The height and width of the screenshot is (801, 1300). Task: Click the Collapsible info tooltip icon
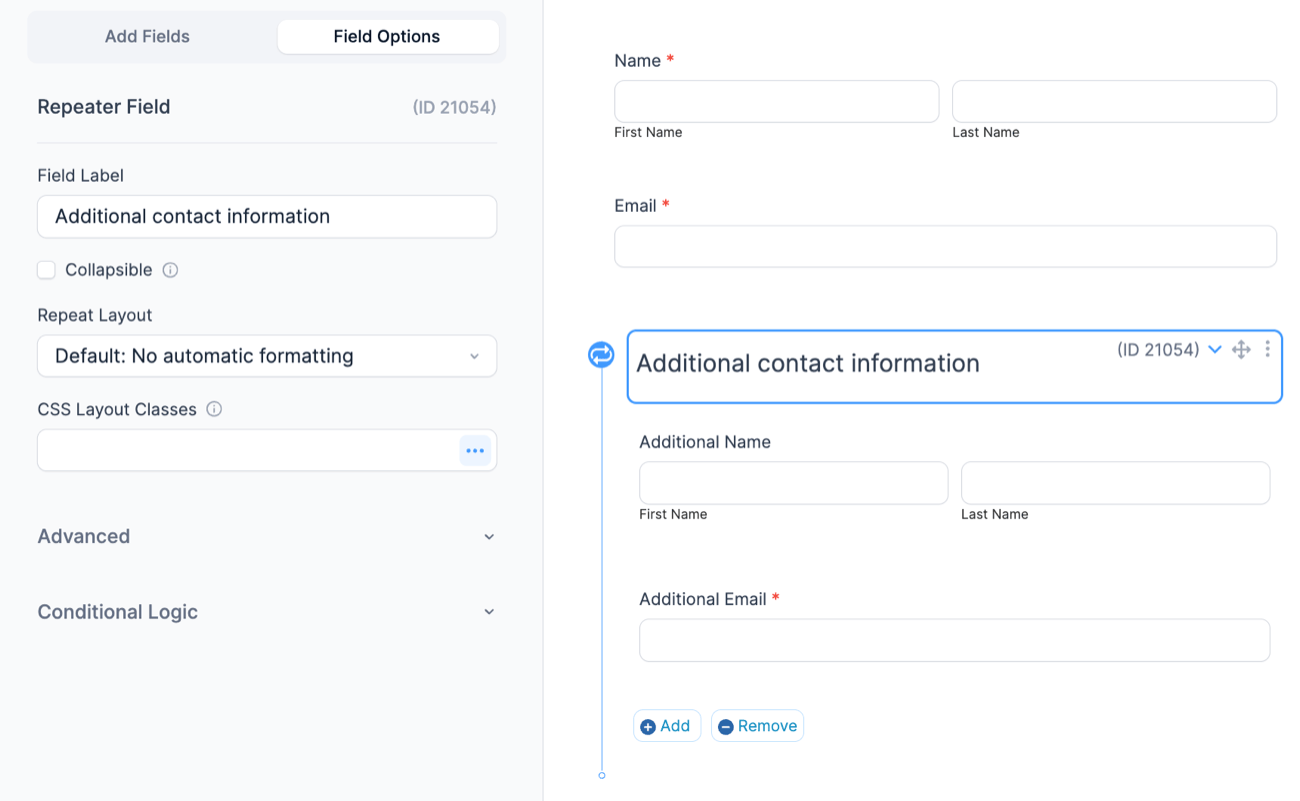[x=170, y=270]
